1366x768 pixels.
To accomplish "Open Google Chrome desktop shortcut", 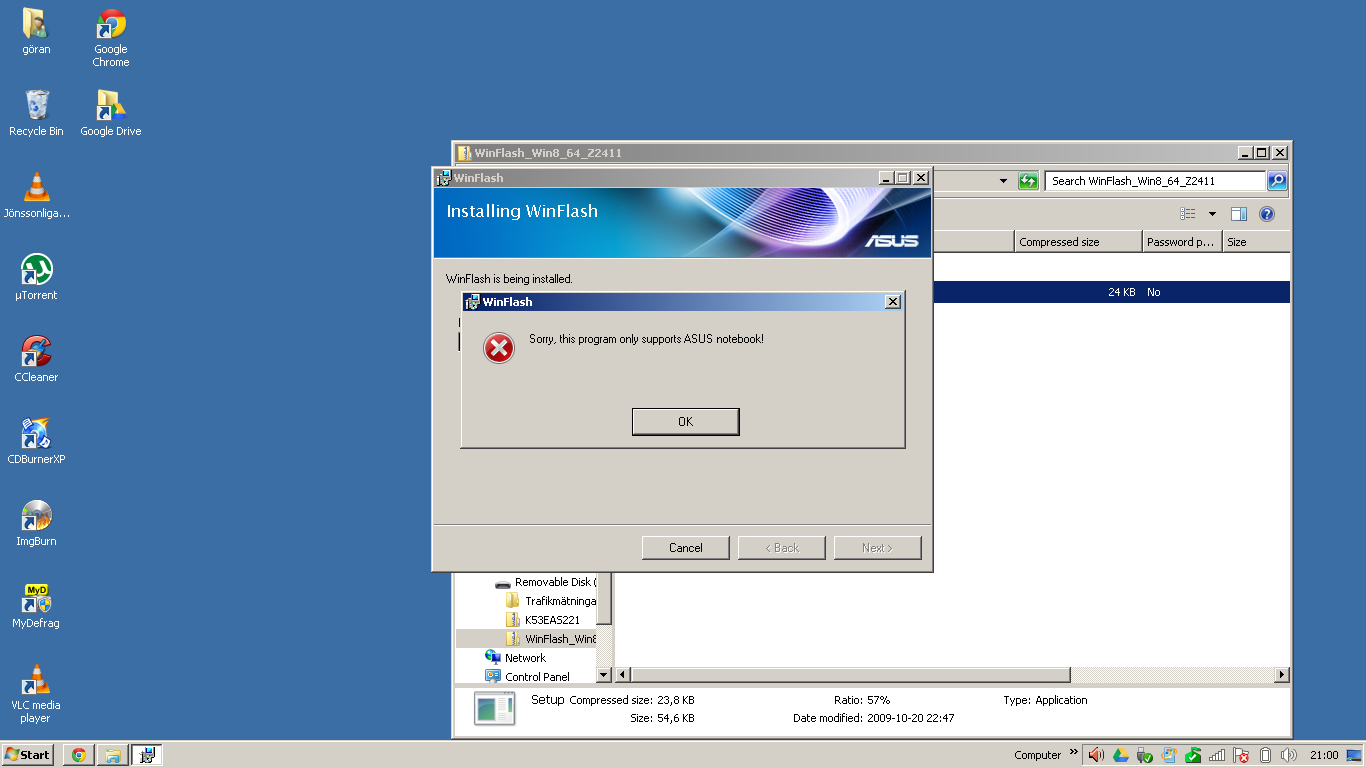I will [111, 38].
